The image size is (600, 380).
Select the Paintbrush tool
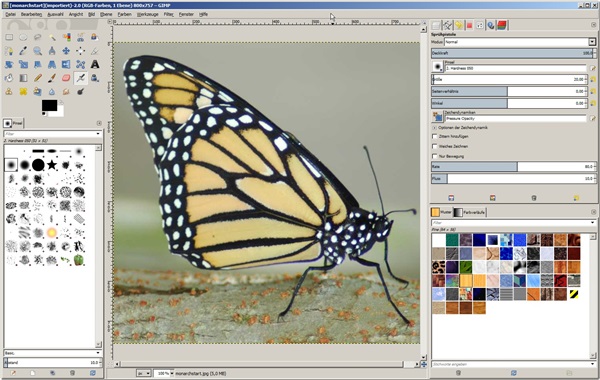point(52,78)
